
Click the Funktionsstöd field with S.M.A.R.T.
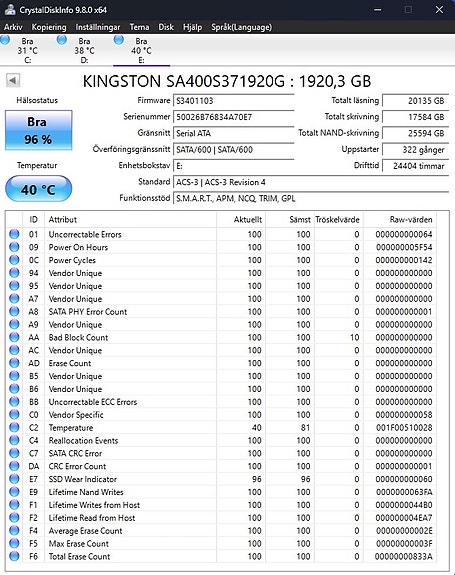[311, 198]
